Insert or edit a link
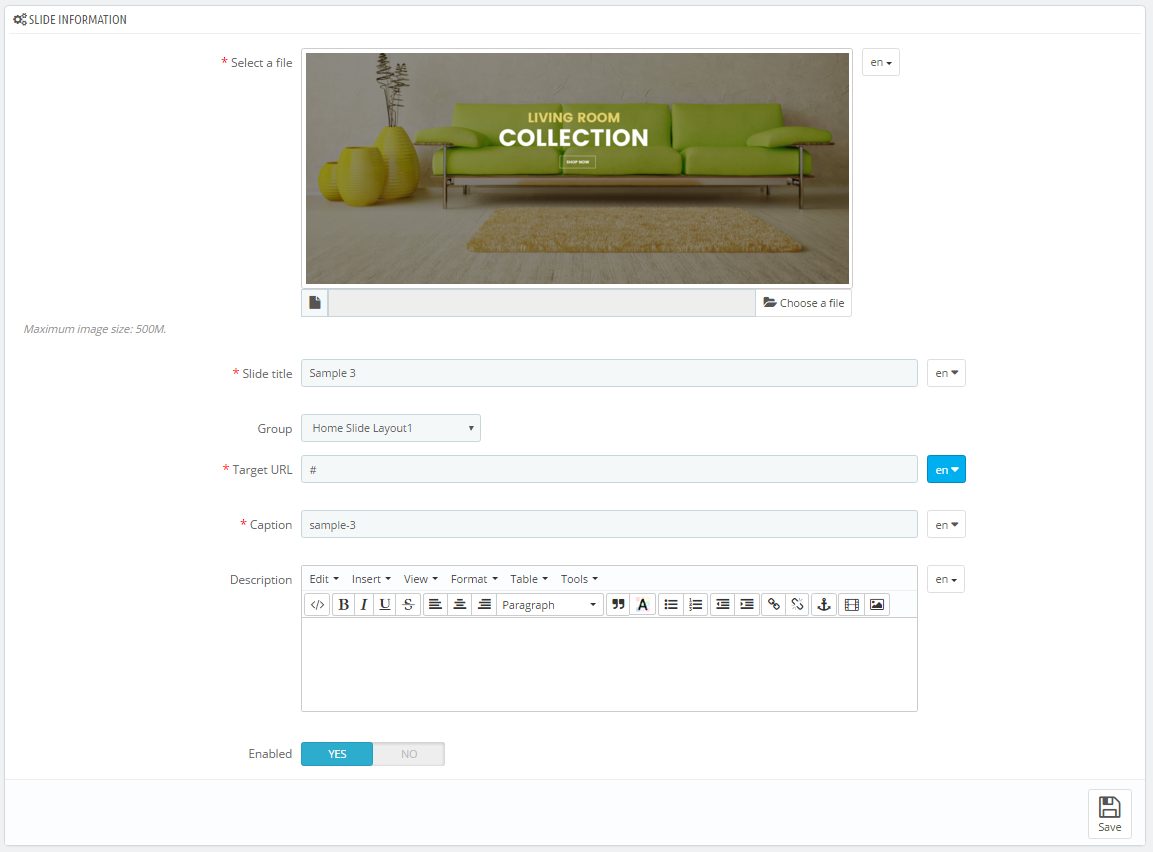Image resolution: width=1153 pixels, height=852 pixels. (774, 604)
